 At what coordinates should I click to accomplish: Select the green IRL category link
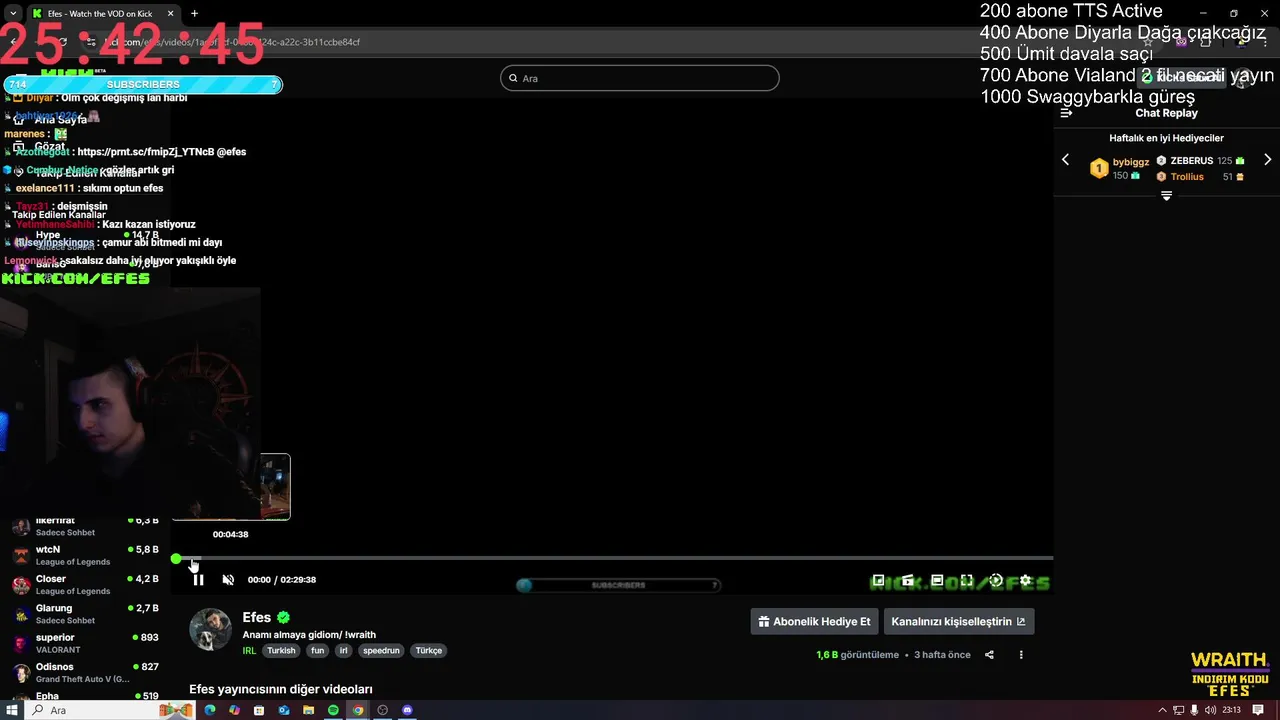point(249,650)
